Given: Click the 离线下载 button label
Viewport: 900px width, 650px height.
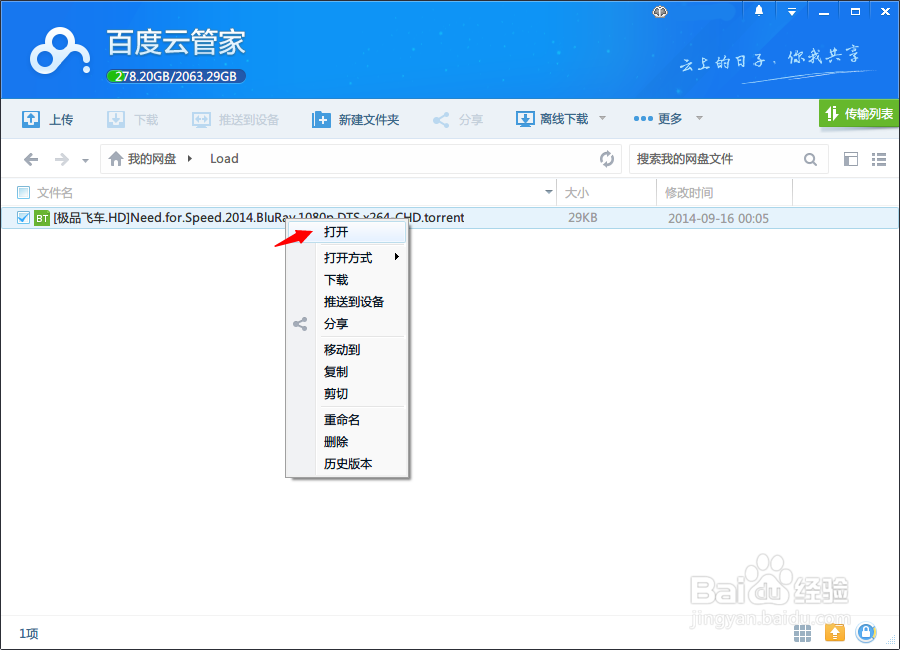Looking at the screenshot, I should point(564,119).
